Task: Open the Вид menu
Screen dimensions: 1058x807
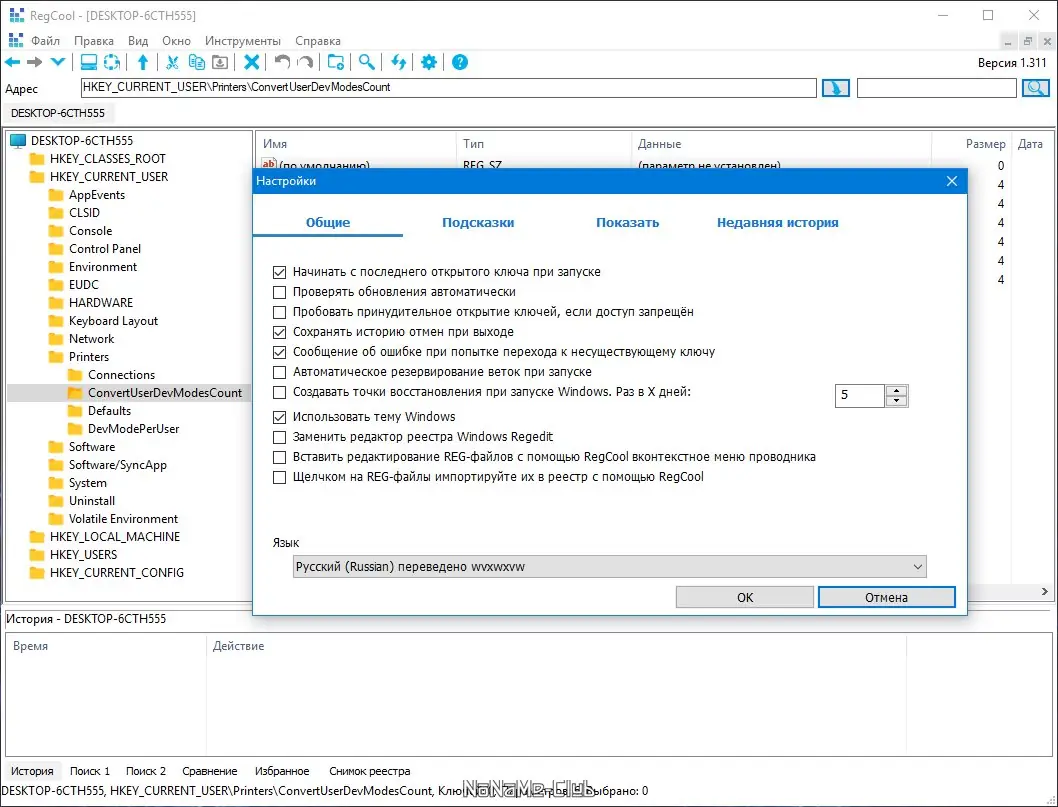Action: click(x=138, y=41)
